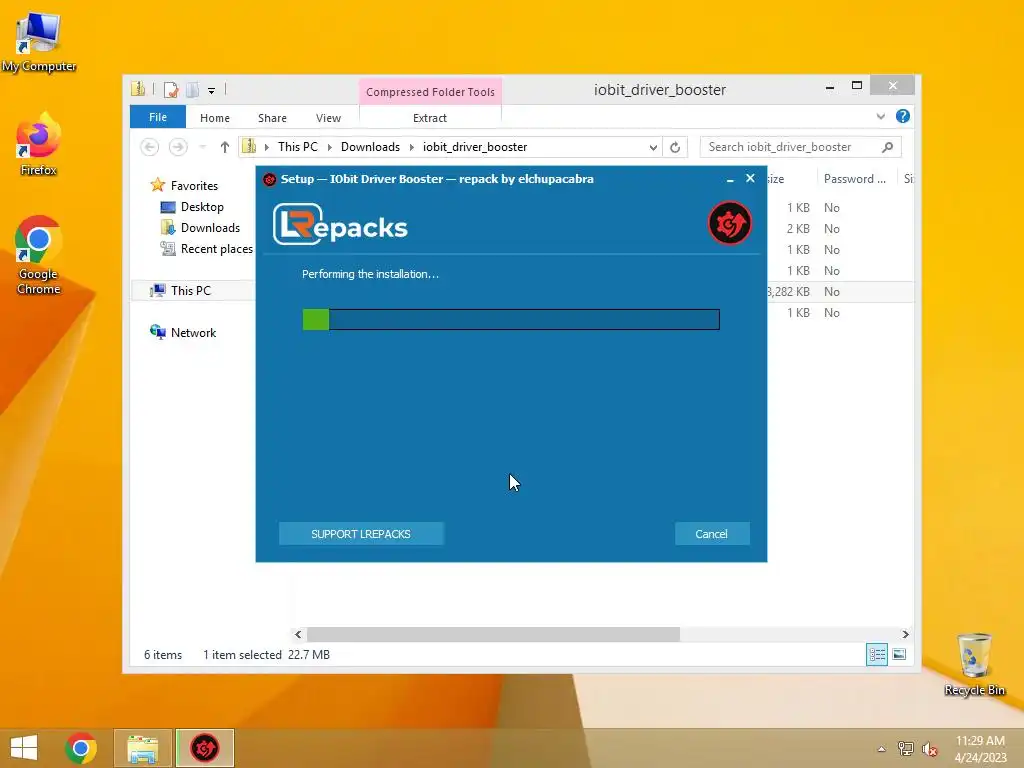Open the Extract tab
This screenshot has width=1024, height=768.
point(430,118)
